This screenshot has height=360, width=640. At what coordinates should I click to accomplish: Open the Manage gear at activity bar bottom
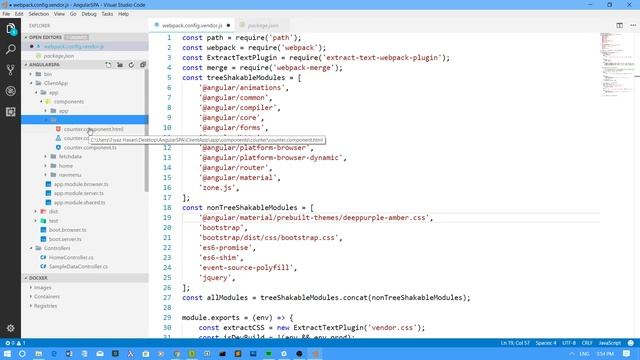click(x=11, y=328)
